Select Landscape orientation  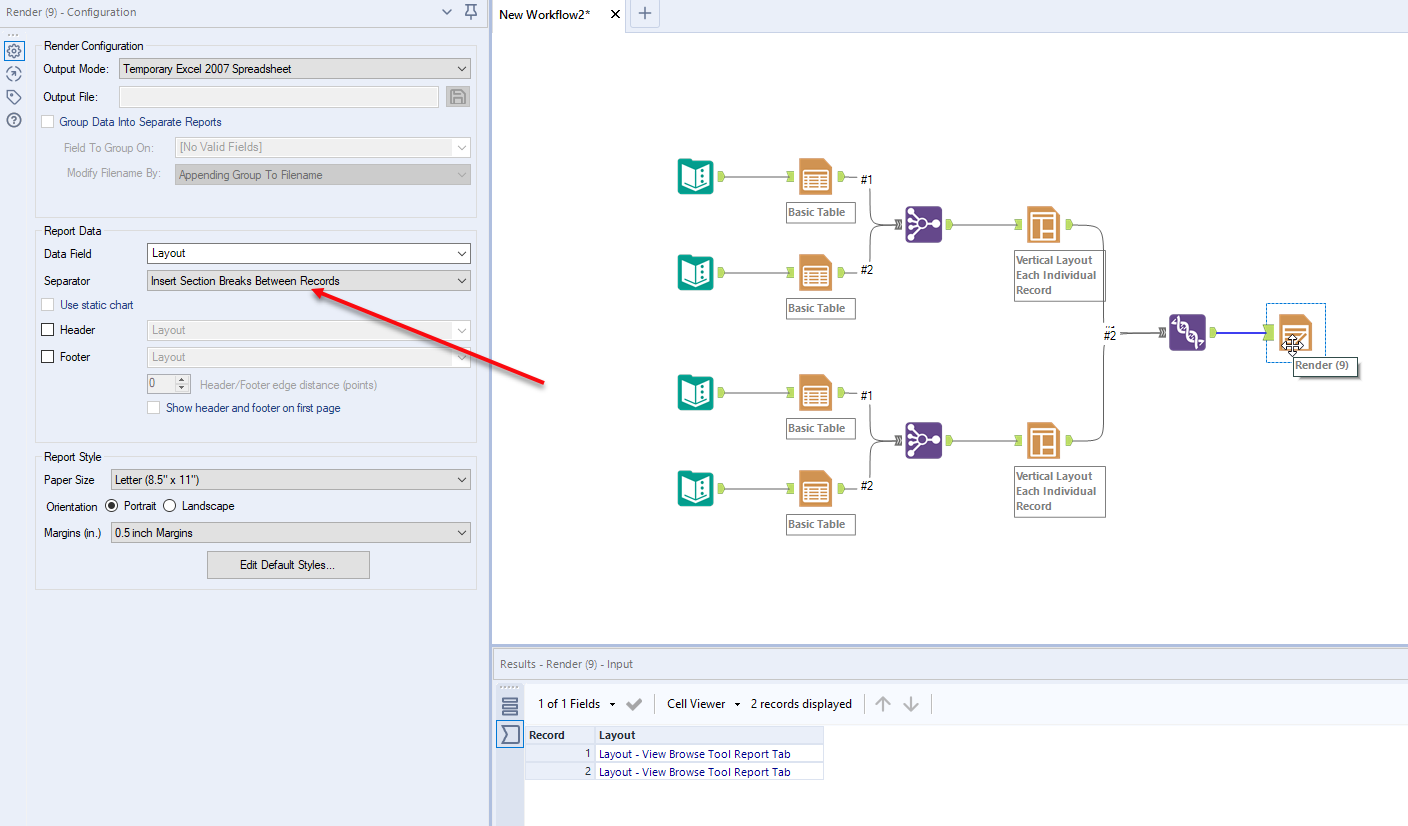[170, 506]
